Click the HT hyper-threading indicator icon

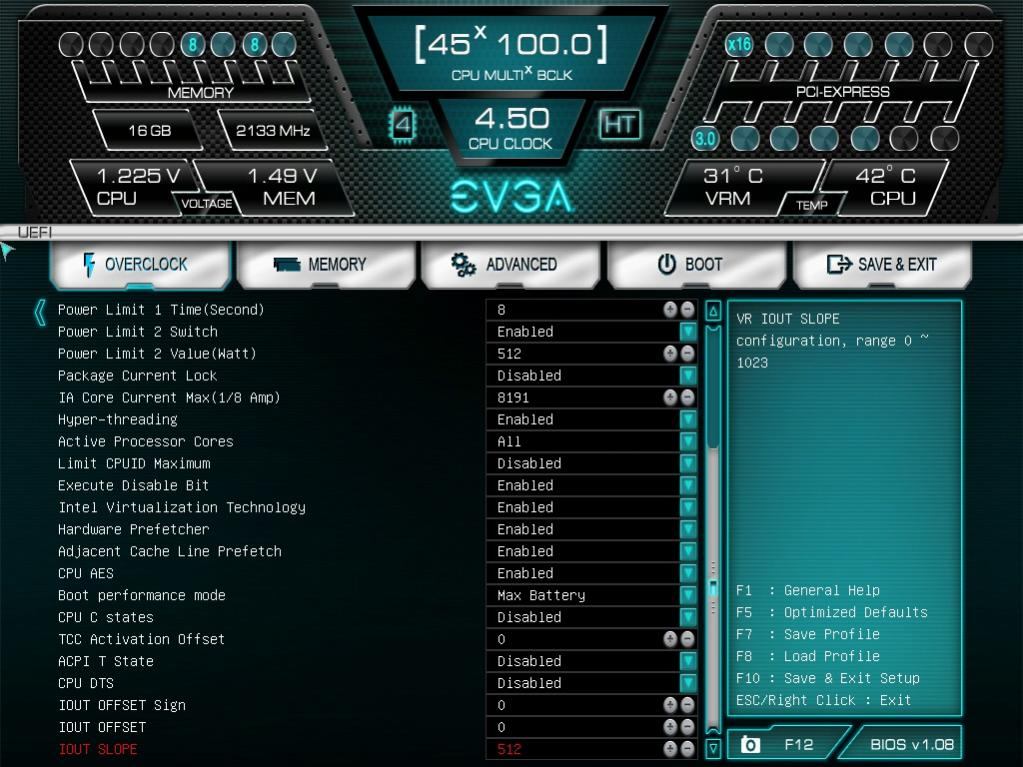pyautogui.click(x=620, y=124)
